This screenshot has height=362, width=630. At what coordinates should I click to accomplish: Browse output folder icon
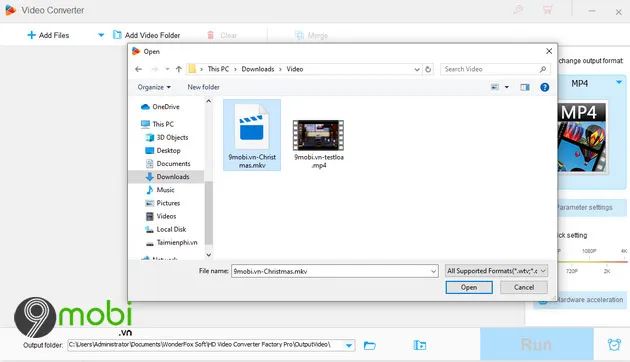(370, 345)
